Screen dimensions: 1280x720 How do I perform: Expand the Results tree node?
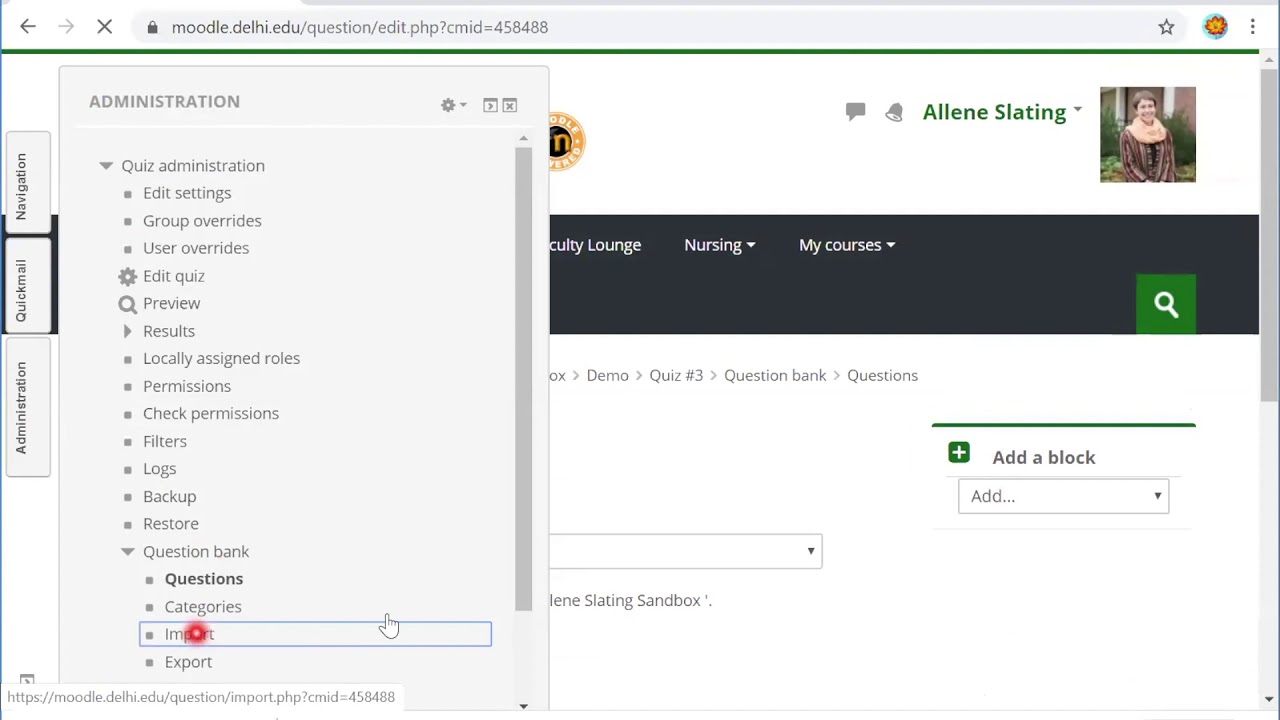click(x=127, y=331)
